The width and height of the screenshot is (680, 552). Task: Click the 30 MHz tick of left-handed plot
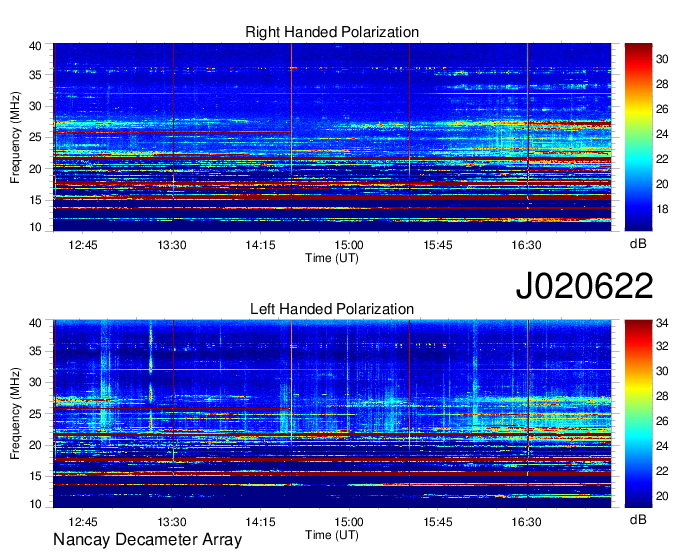coord(36,382)
